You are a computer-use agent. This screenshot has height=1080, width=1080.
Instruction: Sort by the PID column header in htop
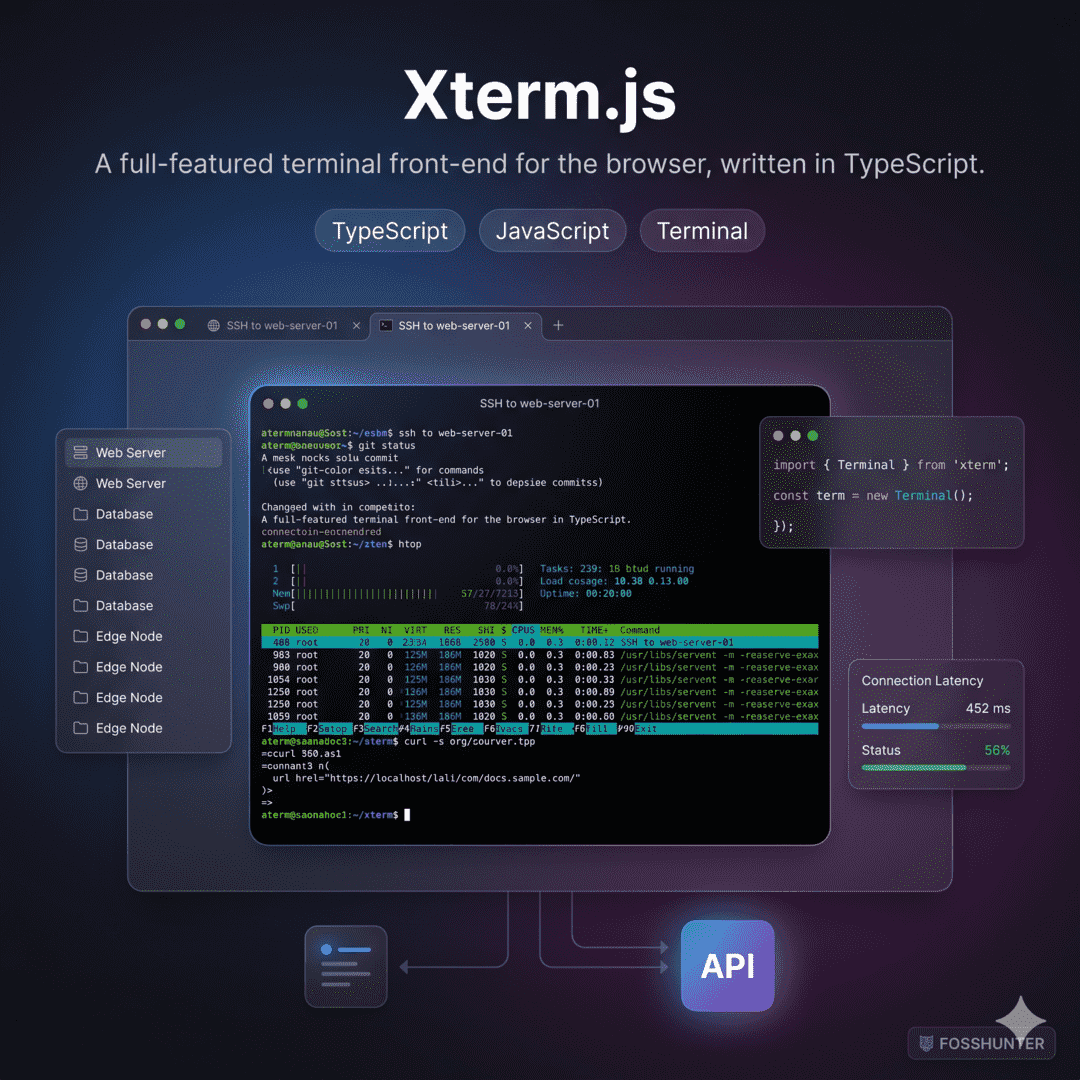click(x=280, y=630)
